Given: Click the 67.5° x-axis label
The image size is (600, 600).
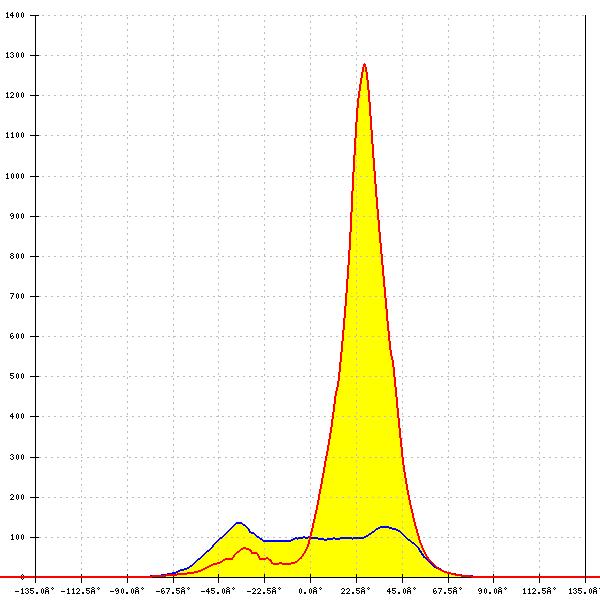Looking at the screenshot, I should [447, 591].
